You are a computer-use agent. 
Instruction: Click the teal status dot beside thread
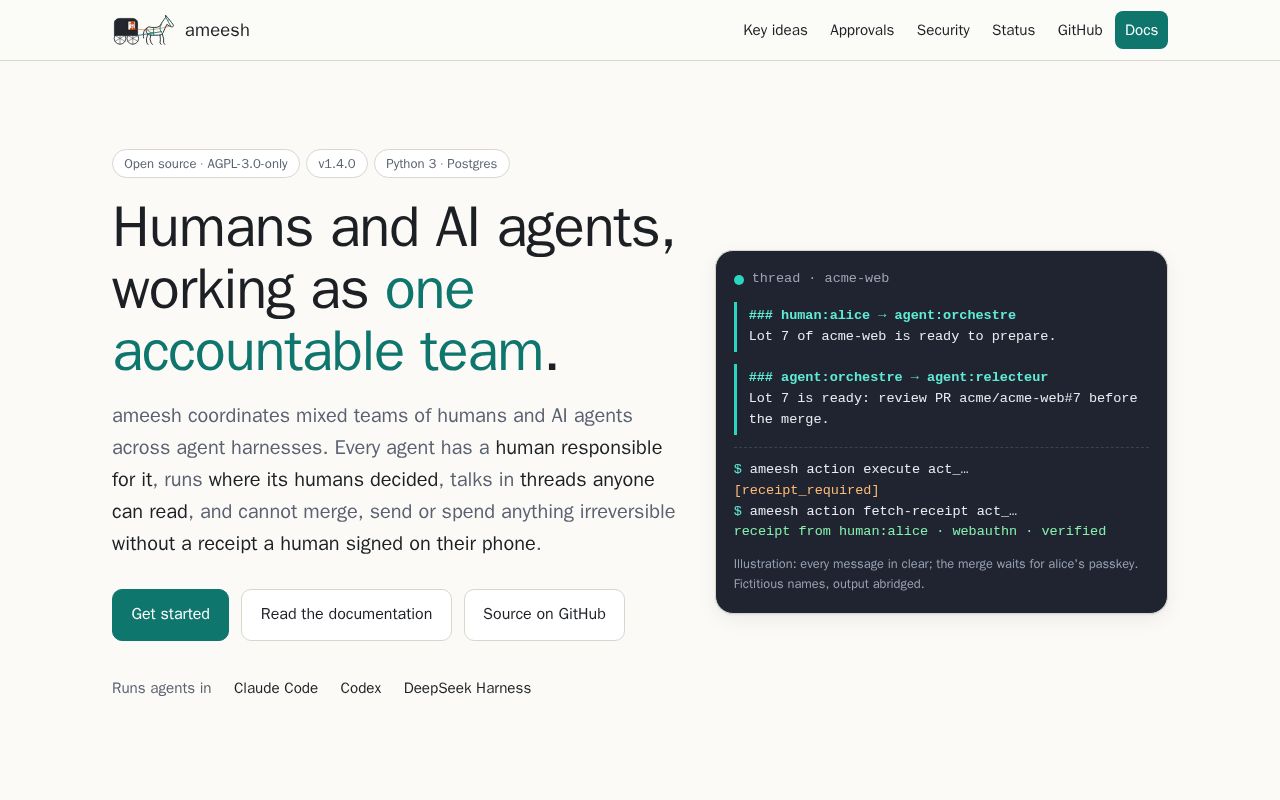[739, 279]
